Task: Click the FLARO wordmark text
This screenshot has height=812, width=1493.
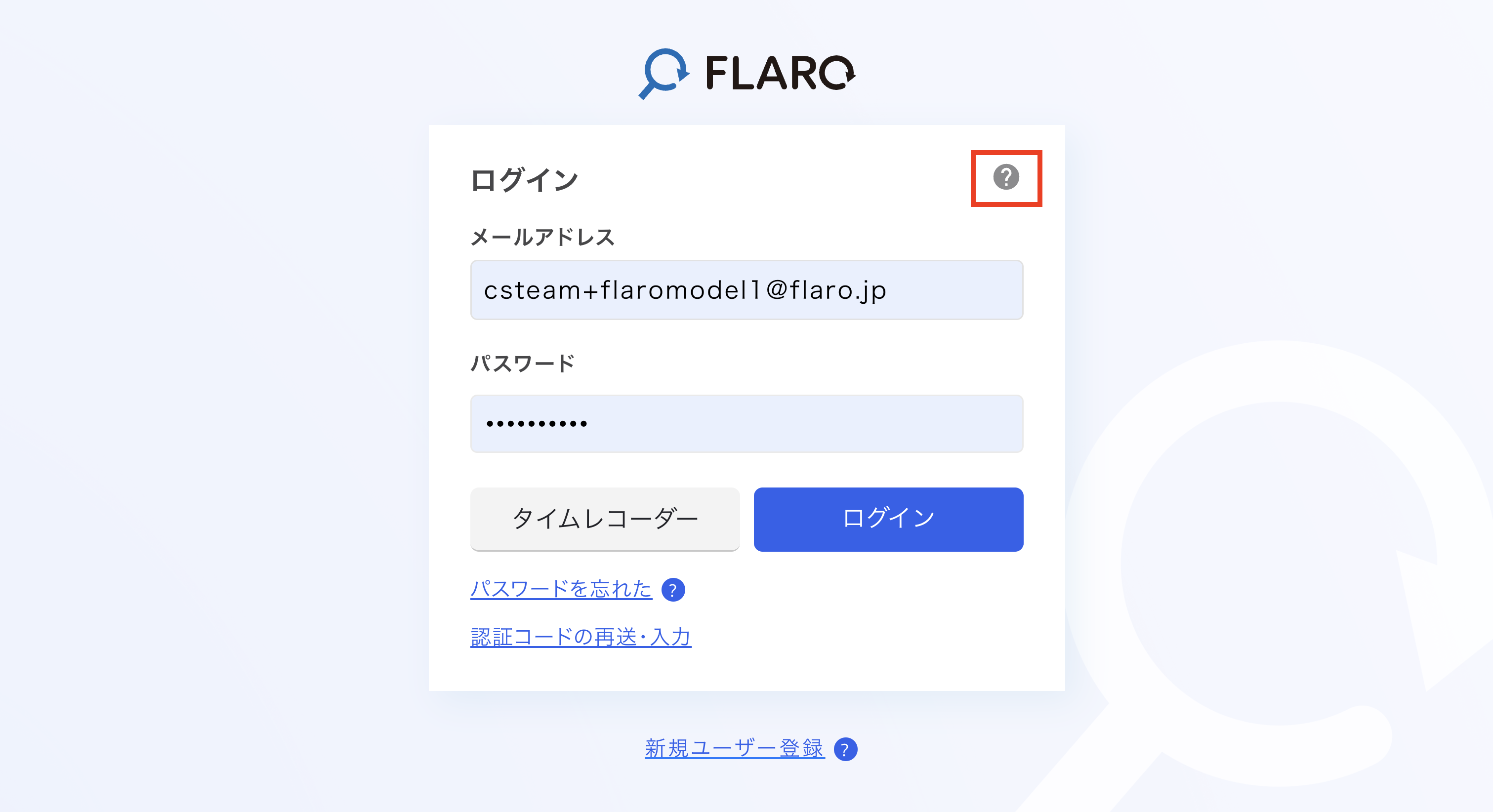Action: pyautogui.click(x=779, y=74)
